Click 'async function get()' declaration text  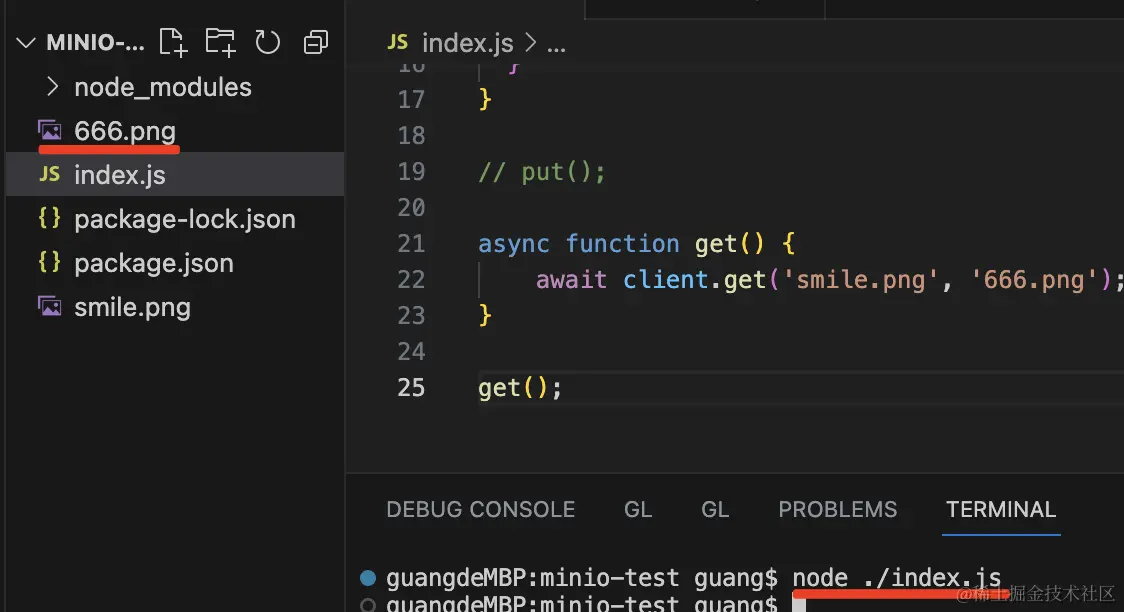(x=621, y=244)
